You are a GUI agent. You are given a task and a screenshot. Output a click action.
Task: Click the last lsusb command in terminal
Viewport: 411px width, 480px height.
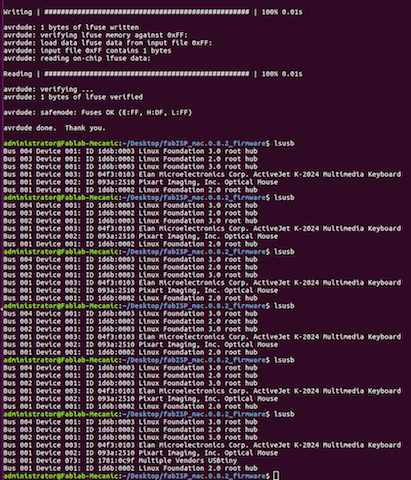click(284, 414)
